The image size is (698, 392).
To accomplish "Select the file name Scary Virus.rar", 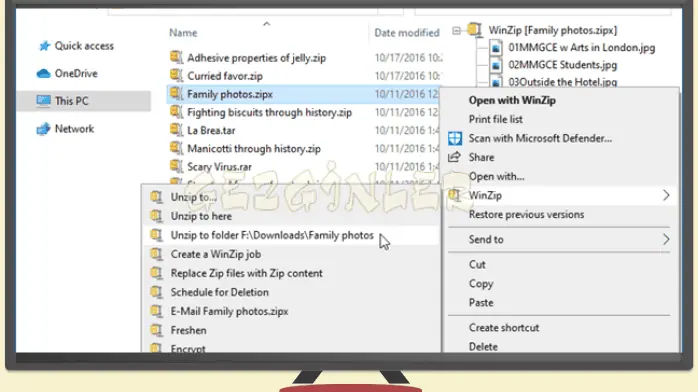I will (x=219, y=167).
